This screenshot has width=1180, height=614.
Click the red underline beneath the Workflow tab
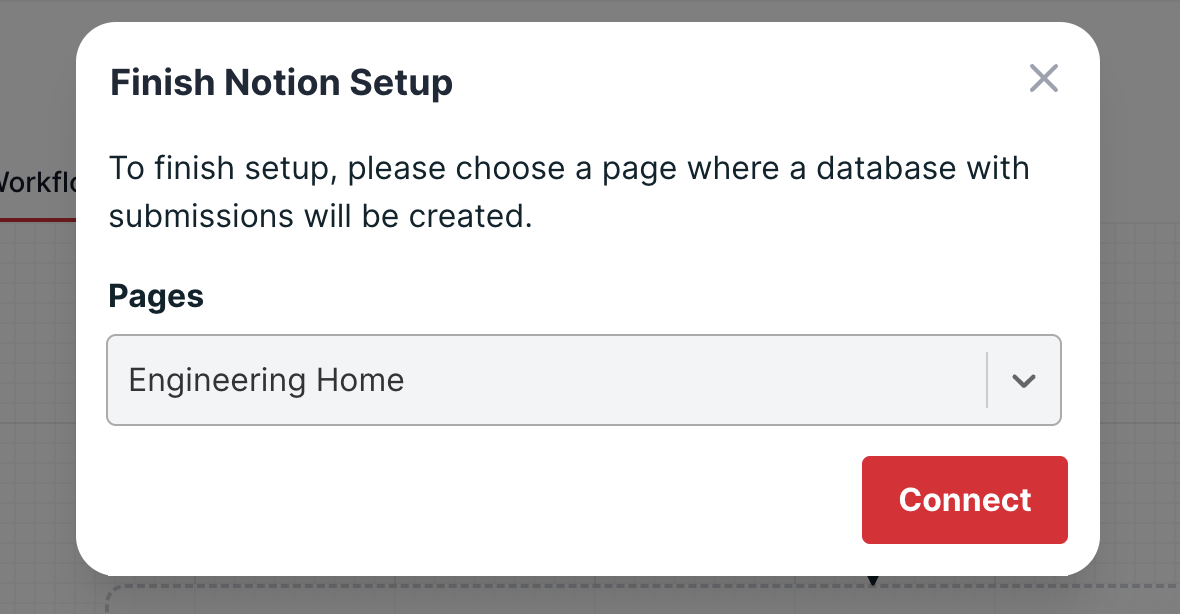pyautogui.click(x=38, y=220)
